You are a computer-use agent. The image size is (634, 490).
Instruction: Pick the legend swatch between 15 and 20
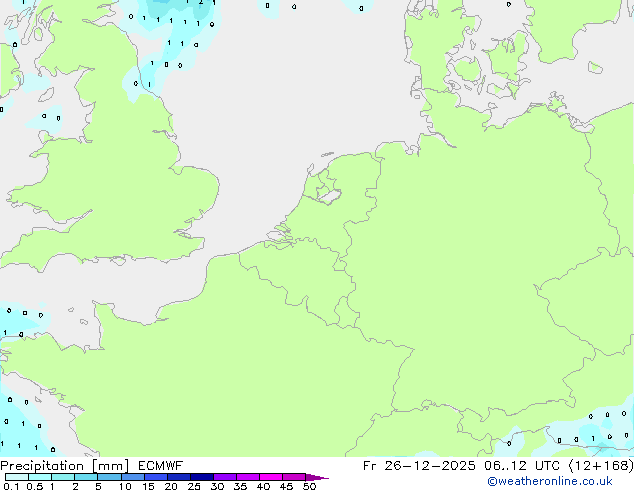point(156,477)
